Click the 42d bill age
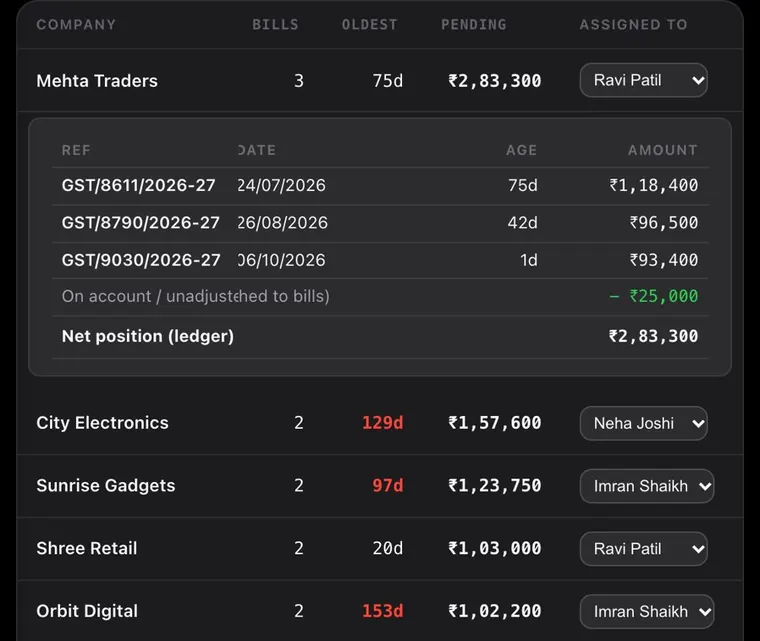 (522, 223)
